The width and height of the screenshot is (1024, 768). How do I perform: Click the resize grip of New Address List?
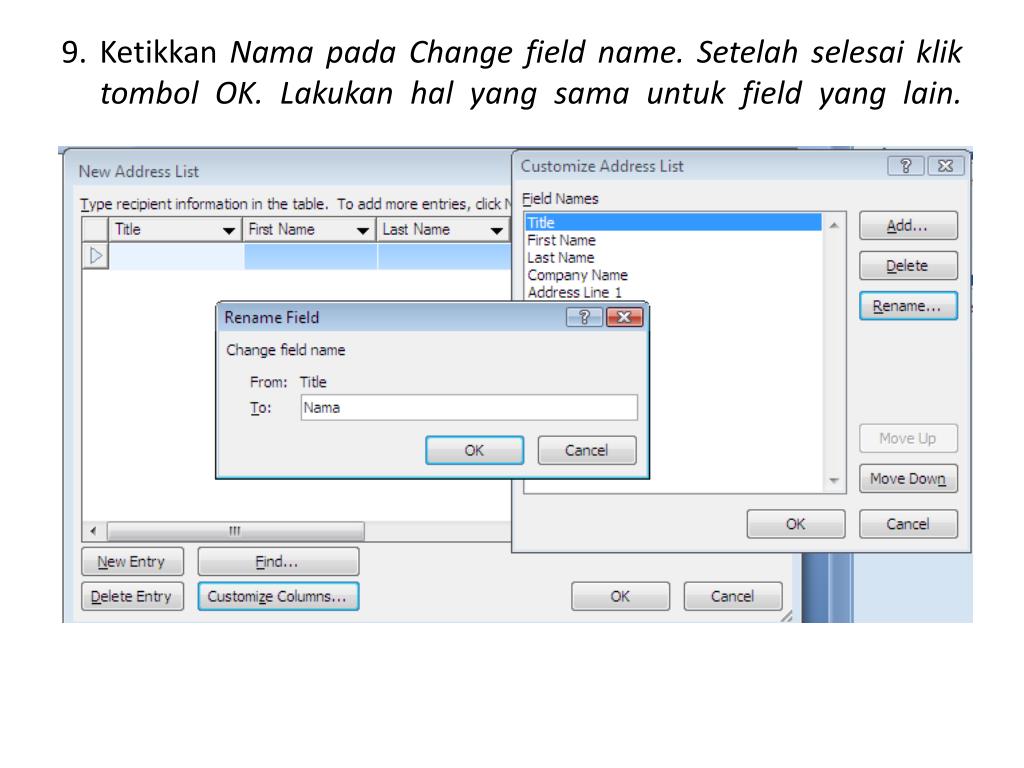coord(786,616)
